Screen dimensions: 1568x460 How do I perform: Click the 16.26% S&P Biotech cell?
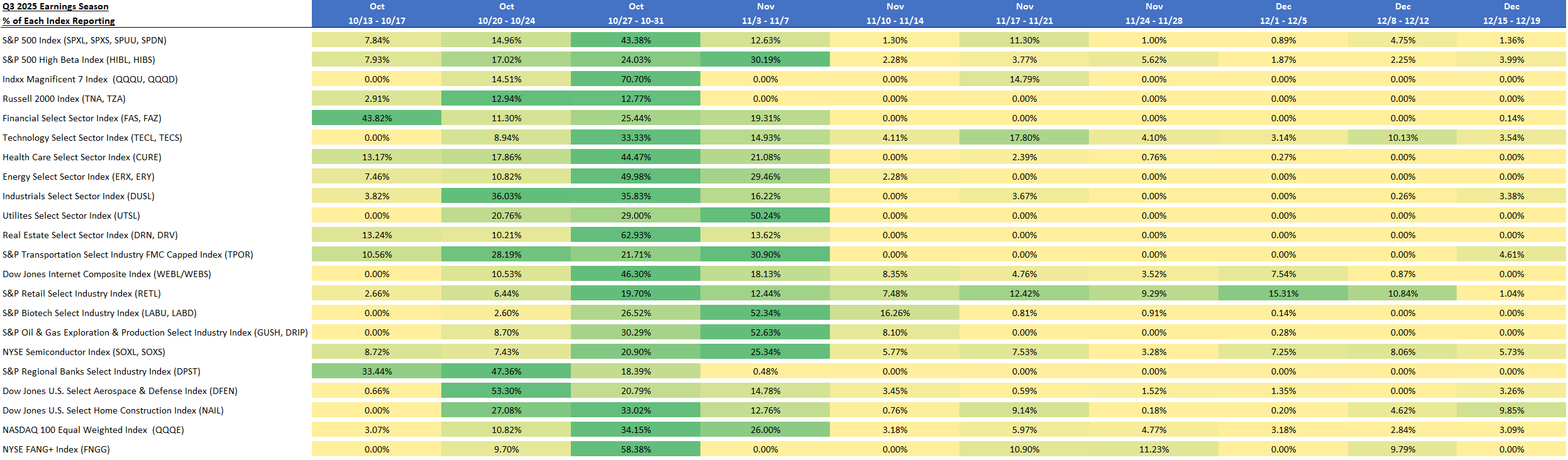coord(895,313)
